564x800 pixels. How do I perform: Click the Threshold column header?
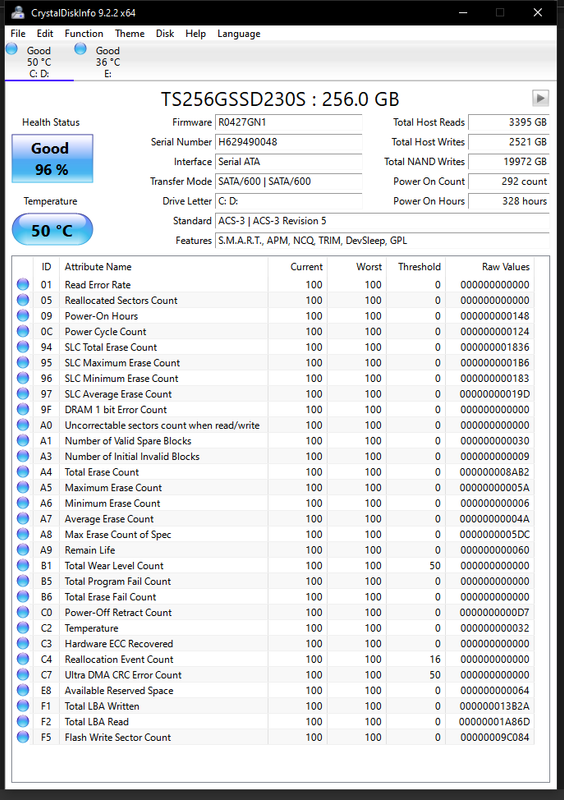(x=415, y=266)
